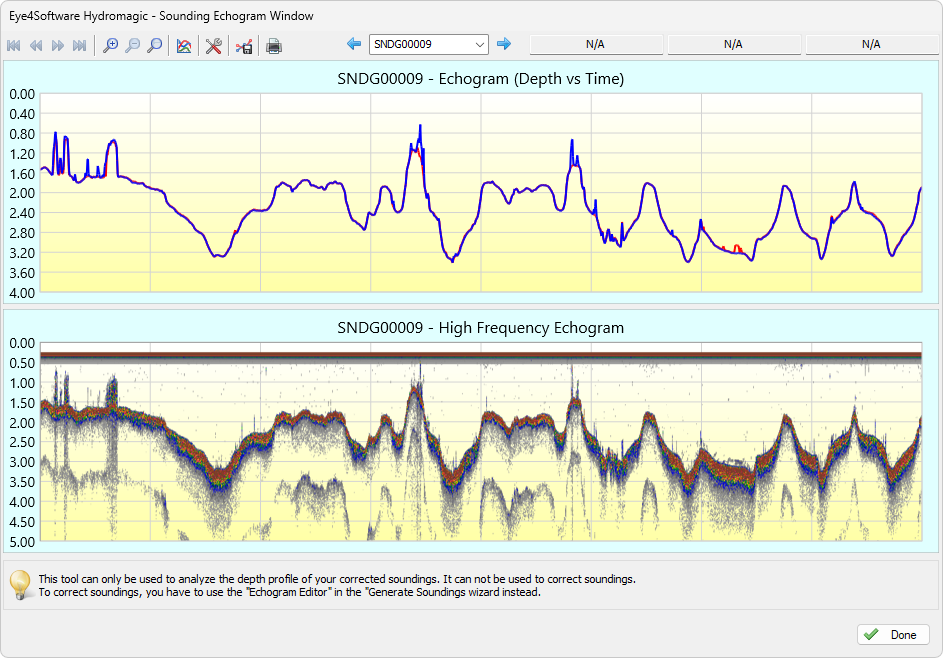Viewport: 943px width, 658px height.
Task: Click the 2.50 label on high frequency echogram
Action: tap(22, 442)
